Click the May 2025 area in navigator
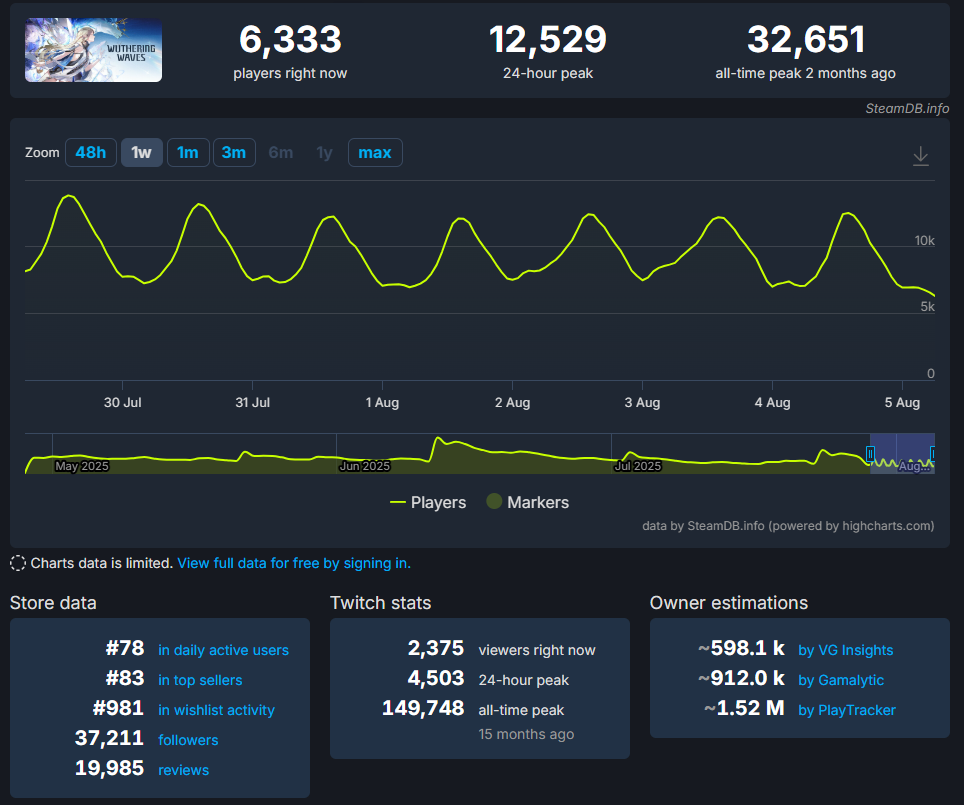Viewport: 964px width, 805px height. (x=81, y=465)
